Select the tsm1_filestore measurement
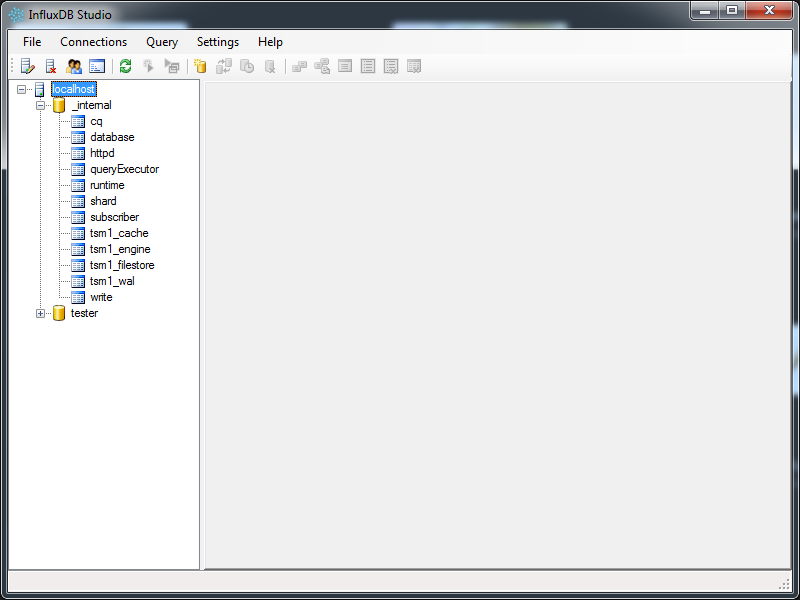Viewport: 800px width, 600px height. click(x=122, y=265)
